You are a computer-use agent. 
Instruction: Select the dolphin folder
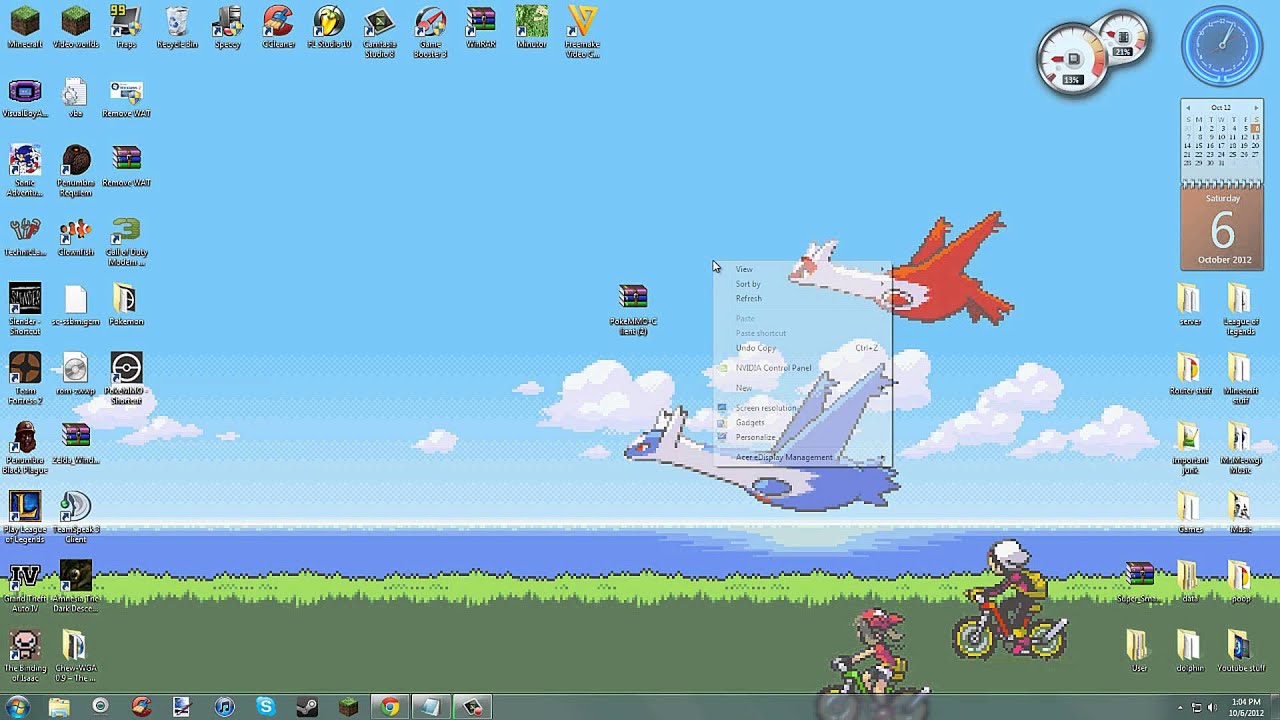[x=1190, y=651]
